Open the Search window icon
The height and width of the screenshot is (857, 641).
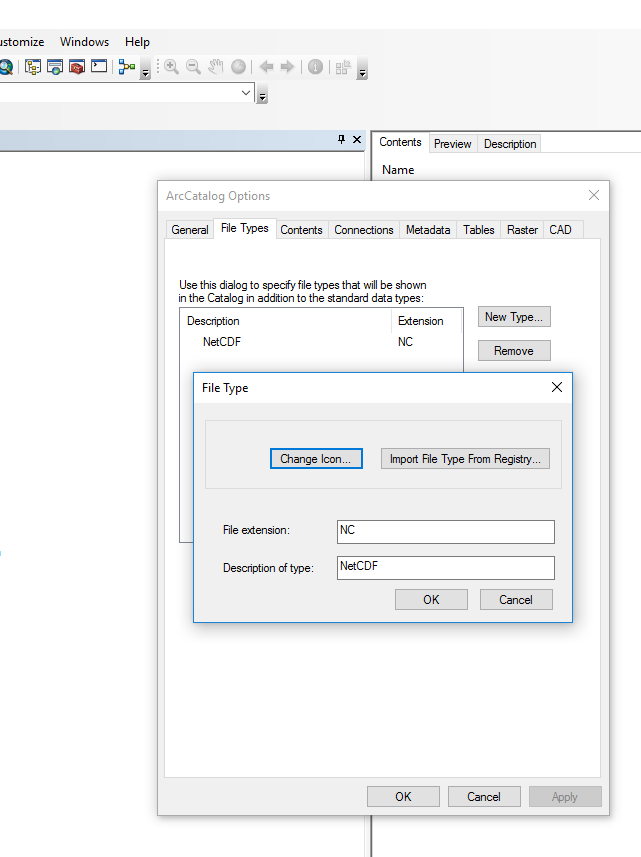(5, 67)
